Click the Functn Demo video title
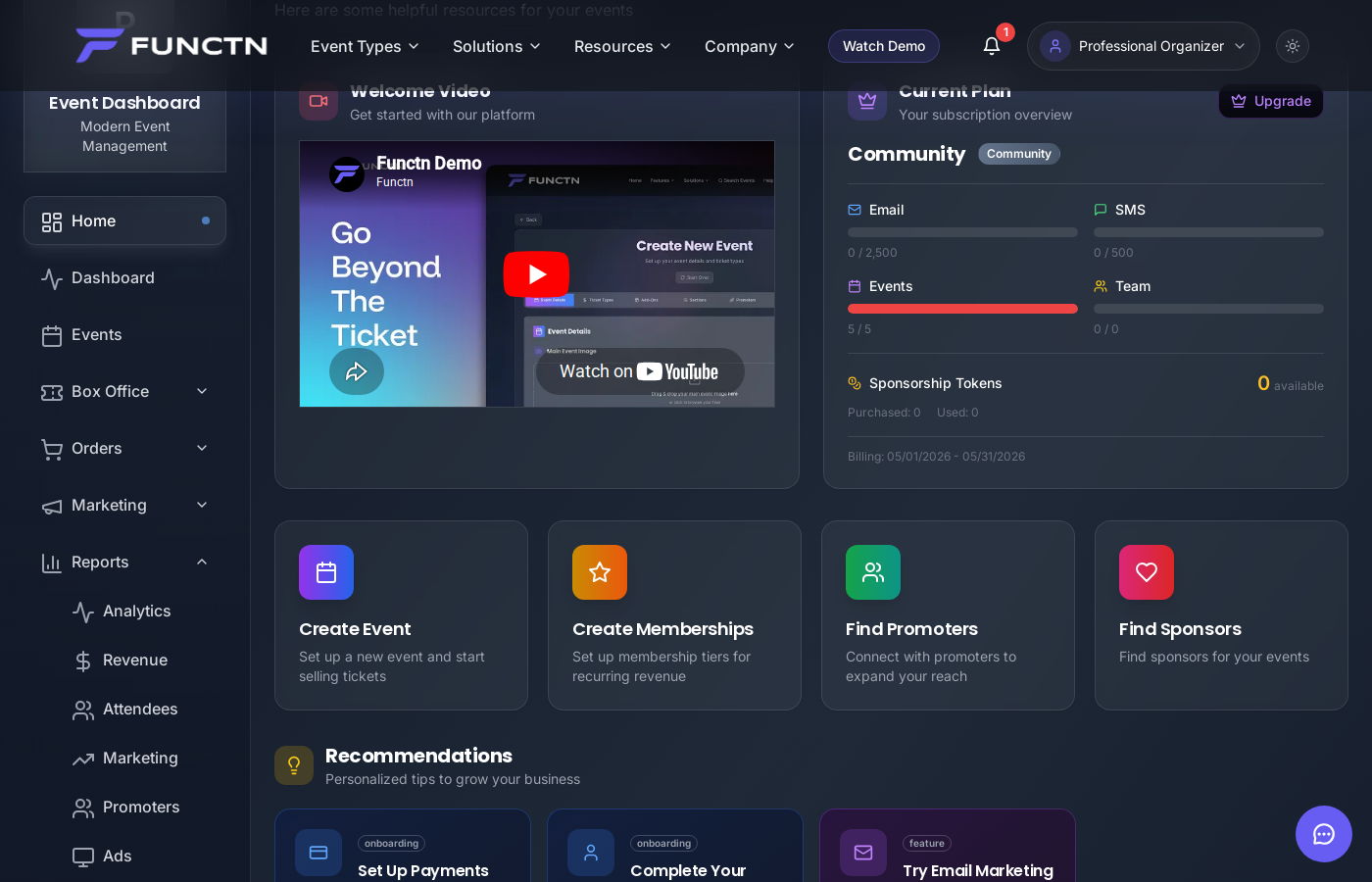 pos(429,164)
